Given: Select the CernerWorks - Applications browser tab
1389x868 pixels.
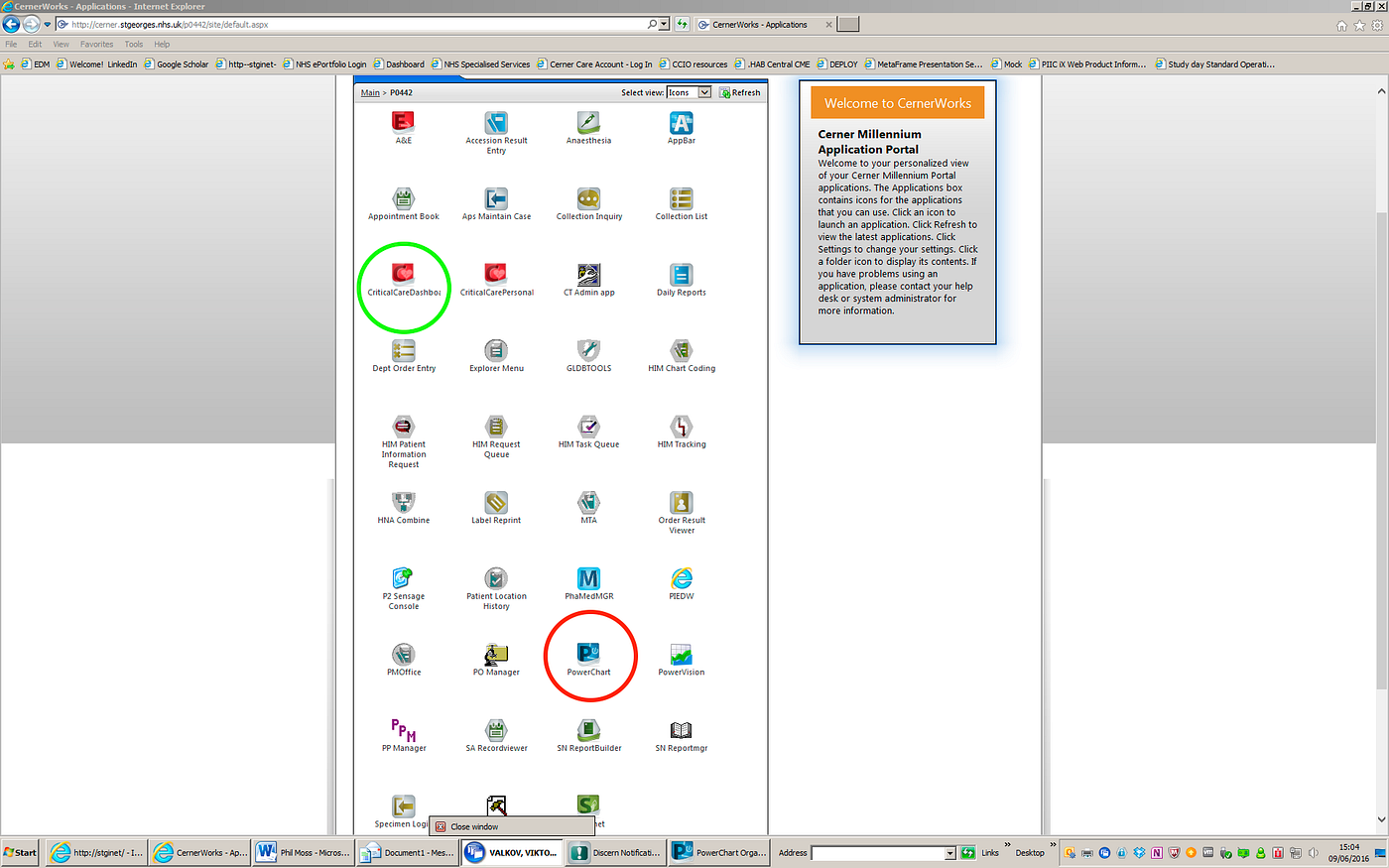Looking at the screenshot, I should tap(765, 25).
